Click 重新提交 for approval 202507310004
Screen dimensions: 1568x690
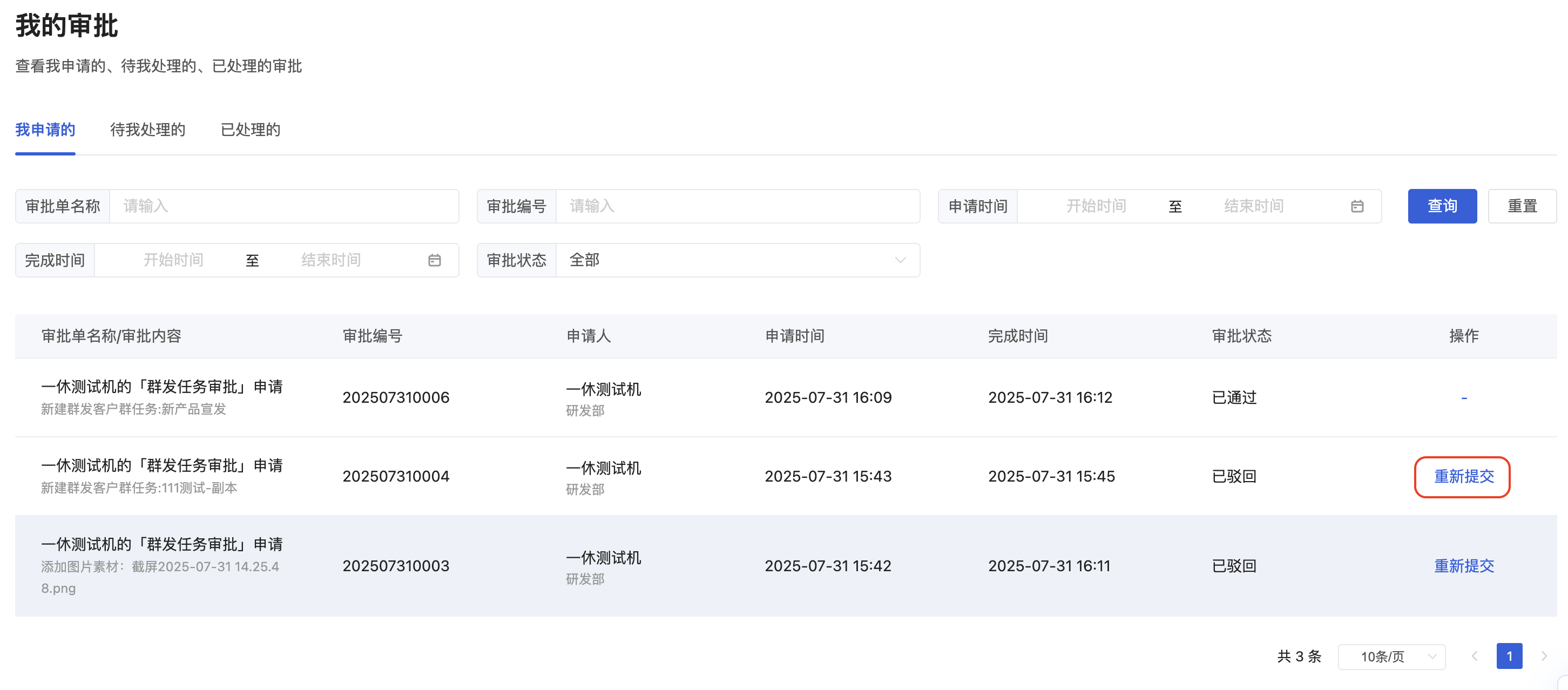[x=1464, y=476]
